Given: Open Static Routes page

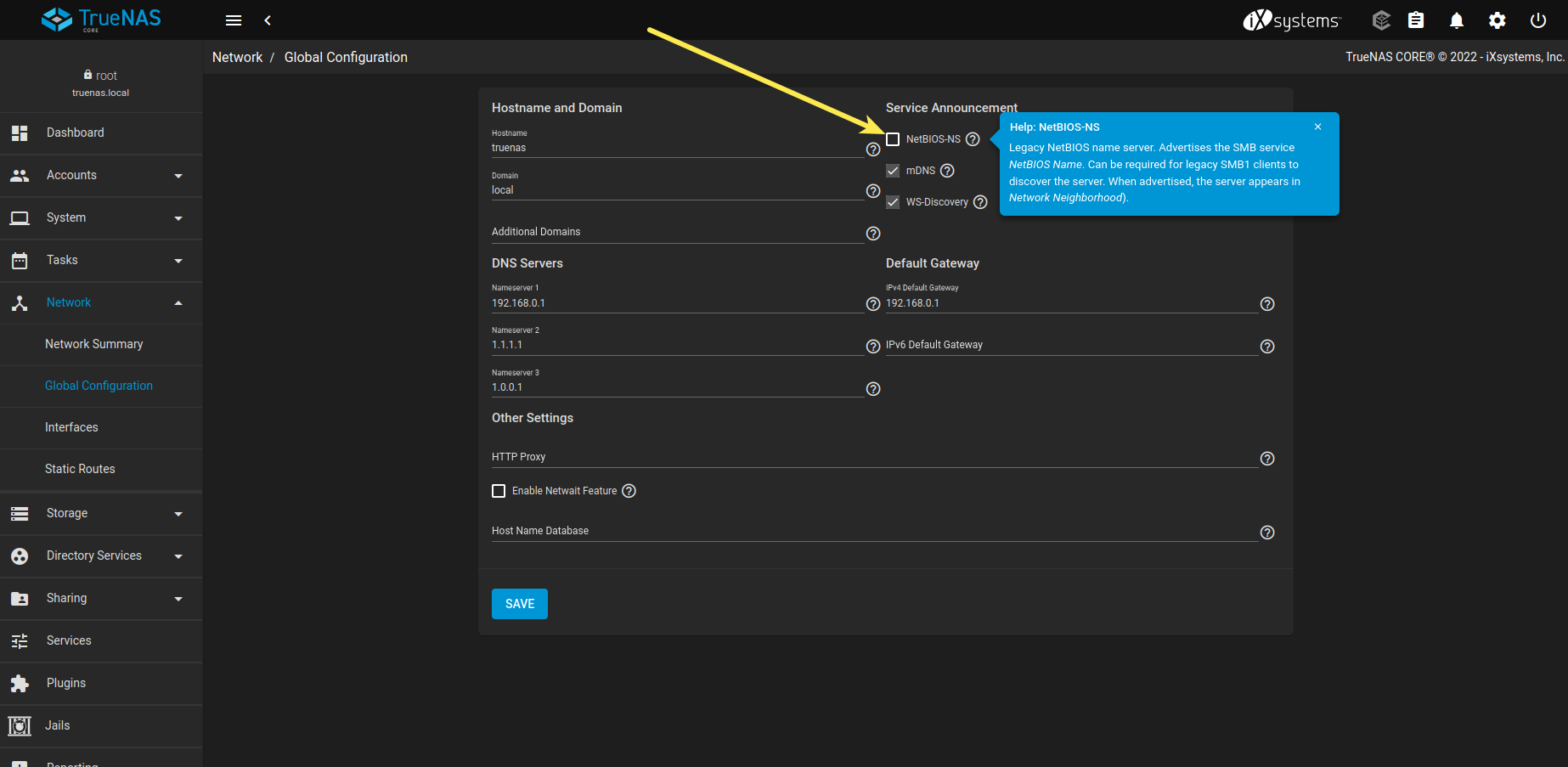Looking at the screenshot, I should click(101, 469).
